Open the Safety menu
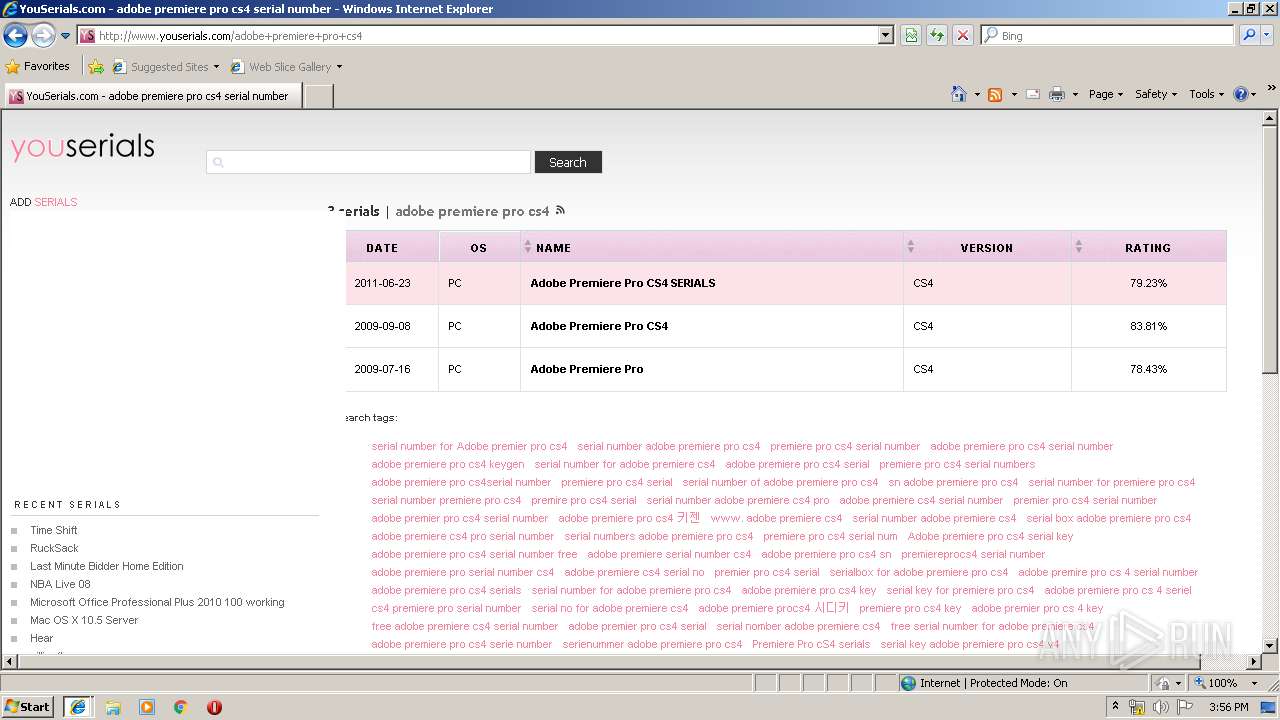Viewport: 1280px width, 720px height. click(x=1156, y=94)
